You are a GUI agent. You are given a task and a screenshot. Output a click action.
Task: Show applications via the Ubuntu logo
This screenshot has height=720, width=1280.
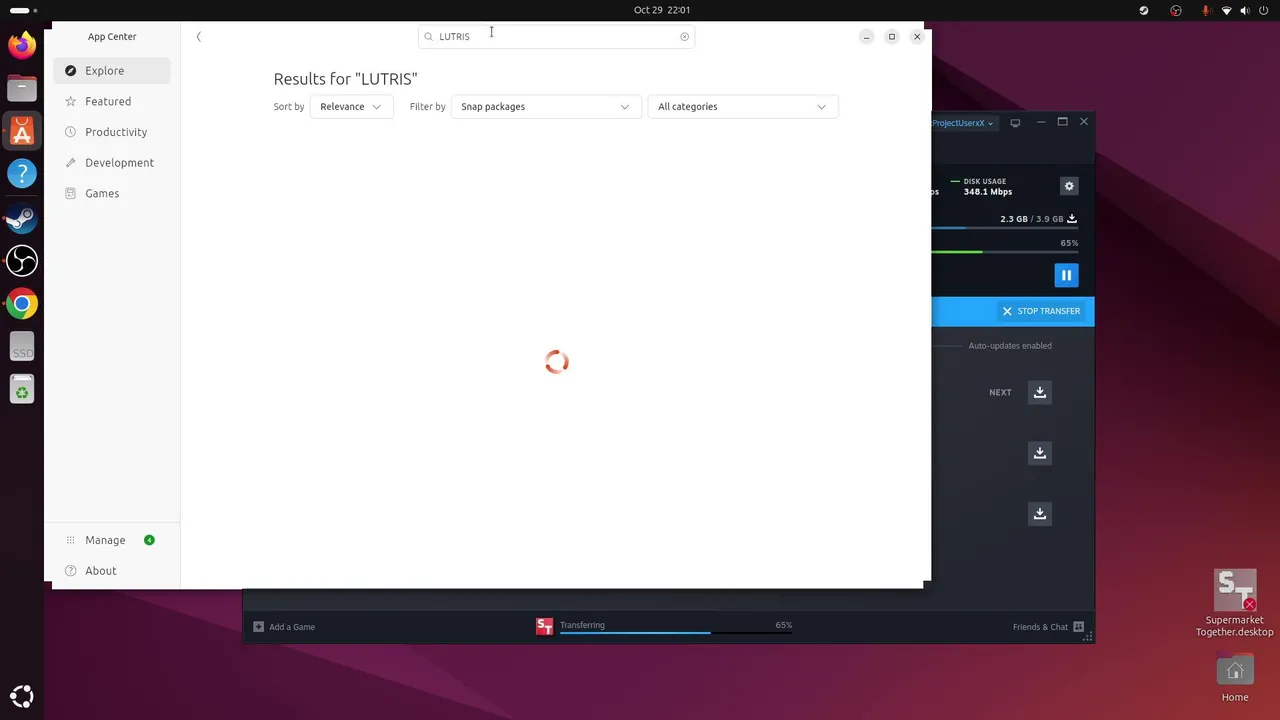click(22, 697)
